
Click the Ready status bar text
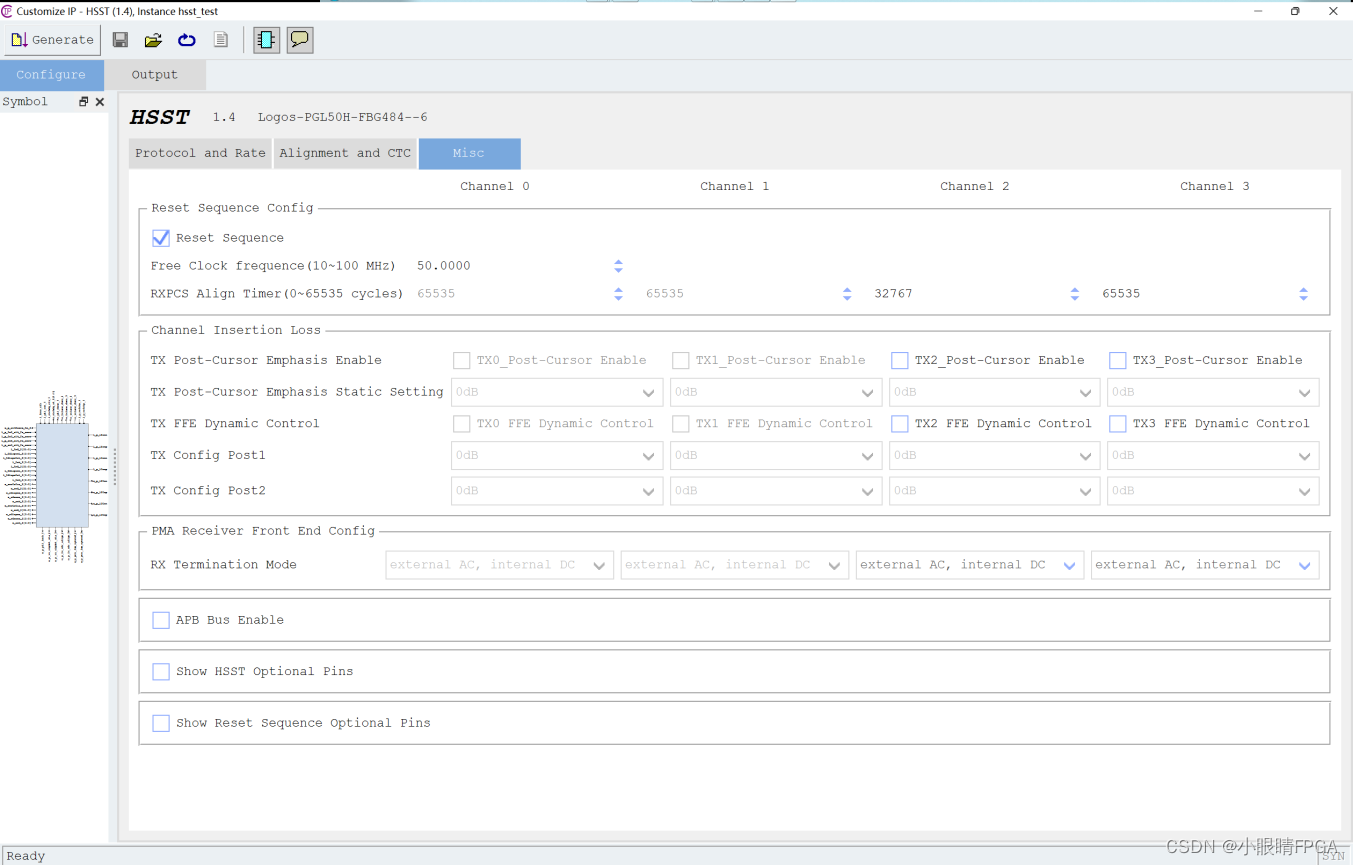pyautogui.click(x=26, y=856)
